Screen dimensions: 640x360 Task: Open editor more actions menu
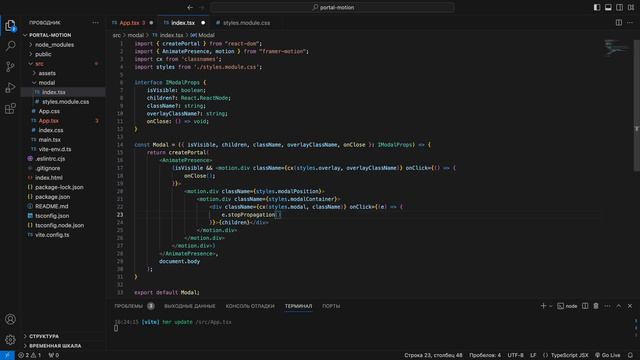[x=630, y=23]
